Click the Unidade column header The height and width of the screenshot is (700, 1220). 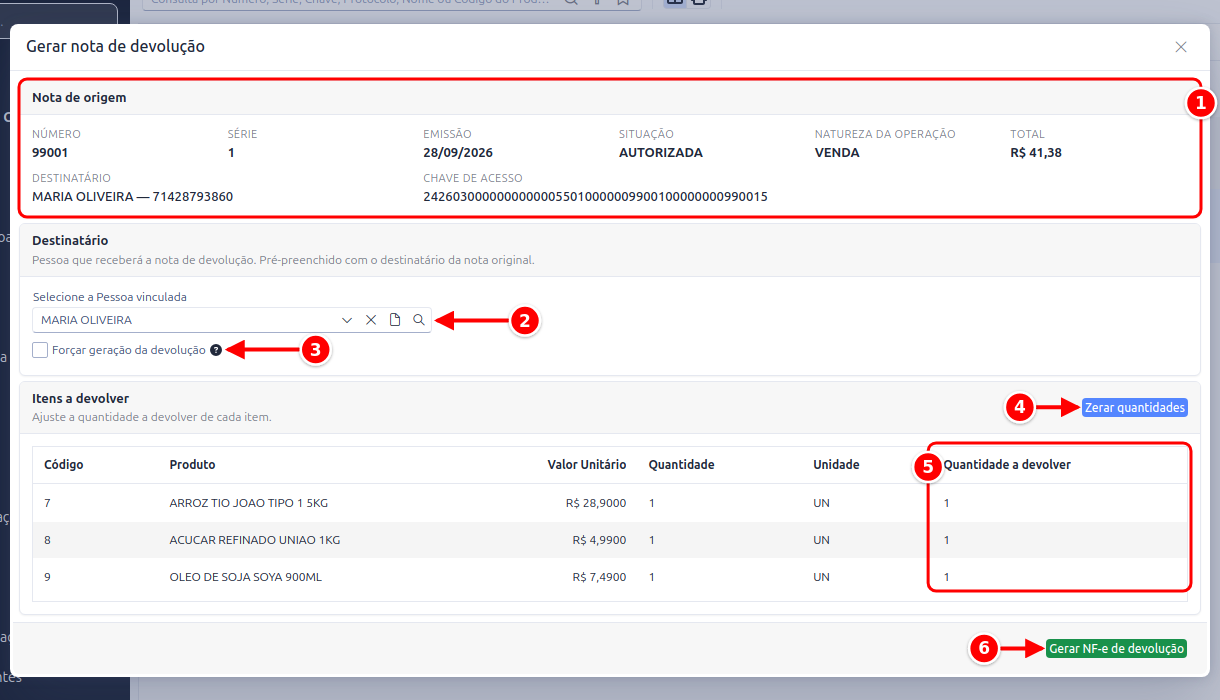pos(836,464)
